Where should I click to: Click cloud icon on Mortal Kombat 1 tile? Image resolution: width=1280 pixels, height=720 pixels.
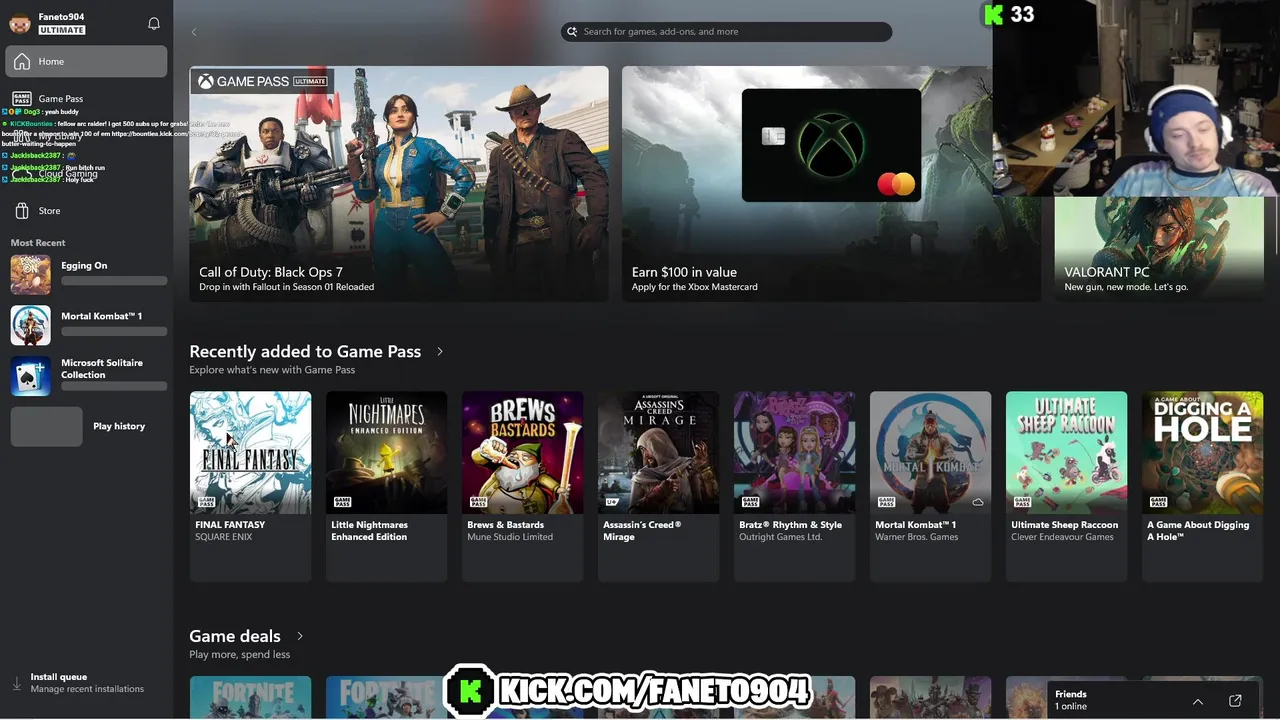977,502
